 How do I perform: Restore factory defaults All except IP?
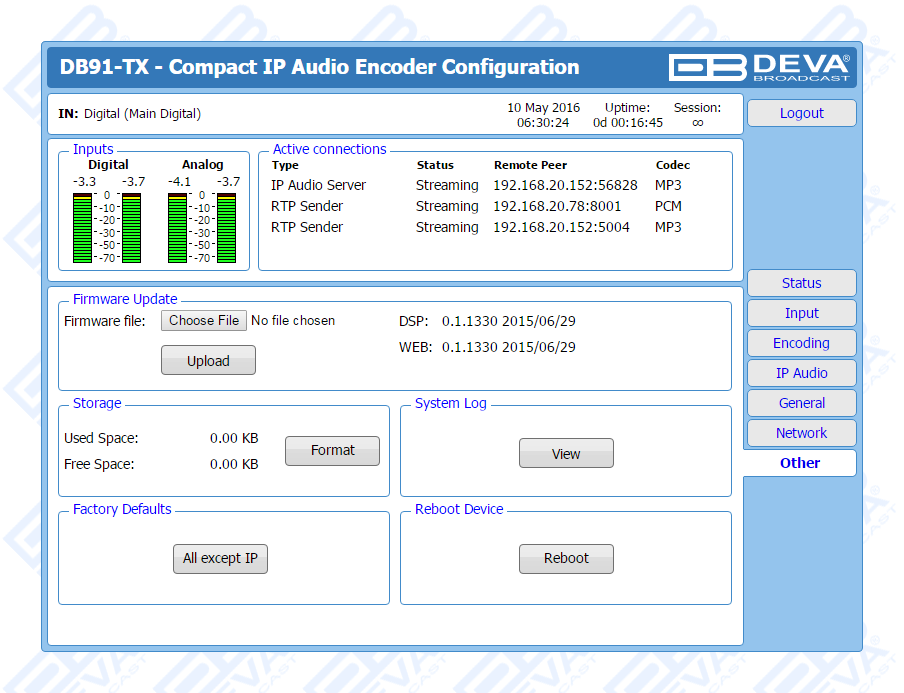(x=220, y=559)
